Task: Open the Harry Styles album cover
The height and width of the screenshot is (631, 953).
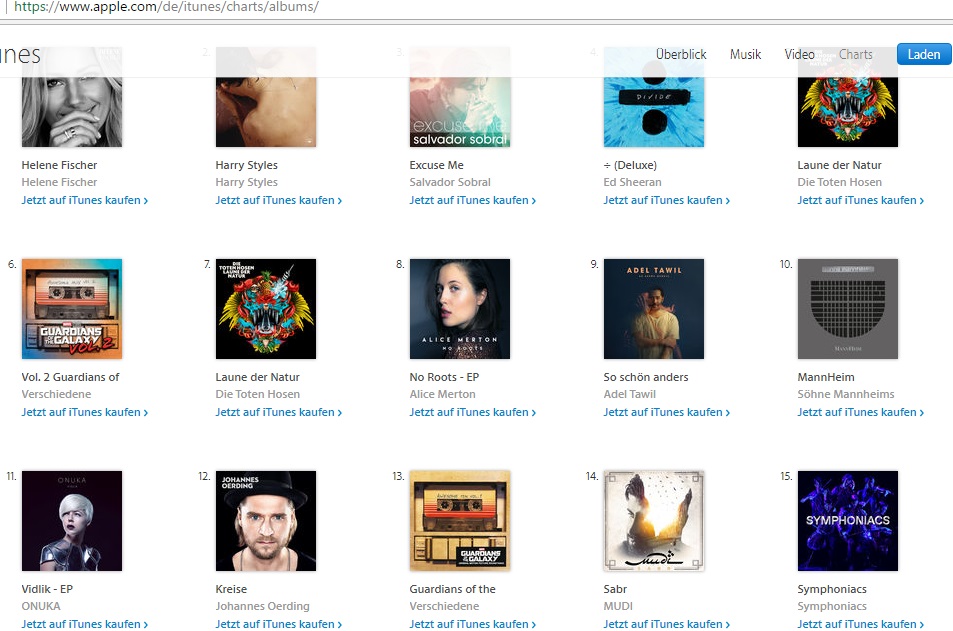Action: pyautogui.click(x=266, y=97)
